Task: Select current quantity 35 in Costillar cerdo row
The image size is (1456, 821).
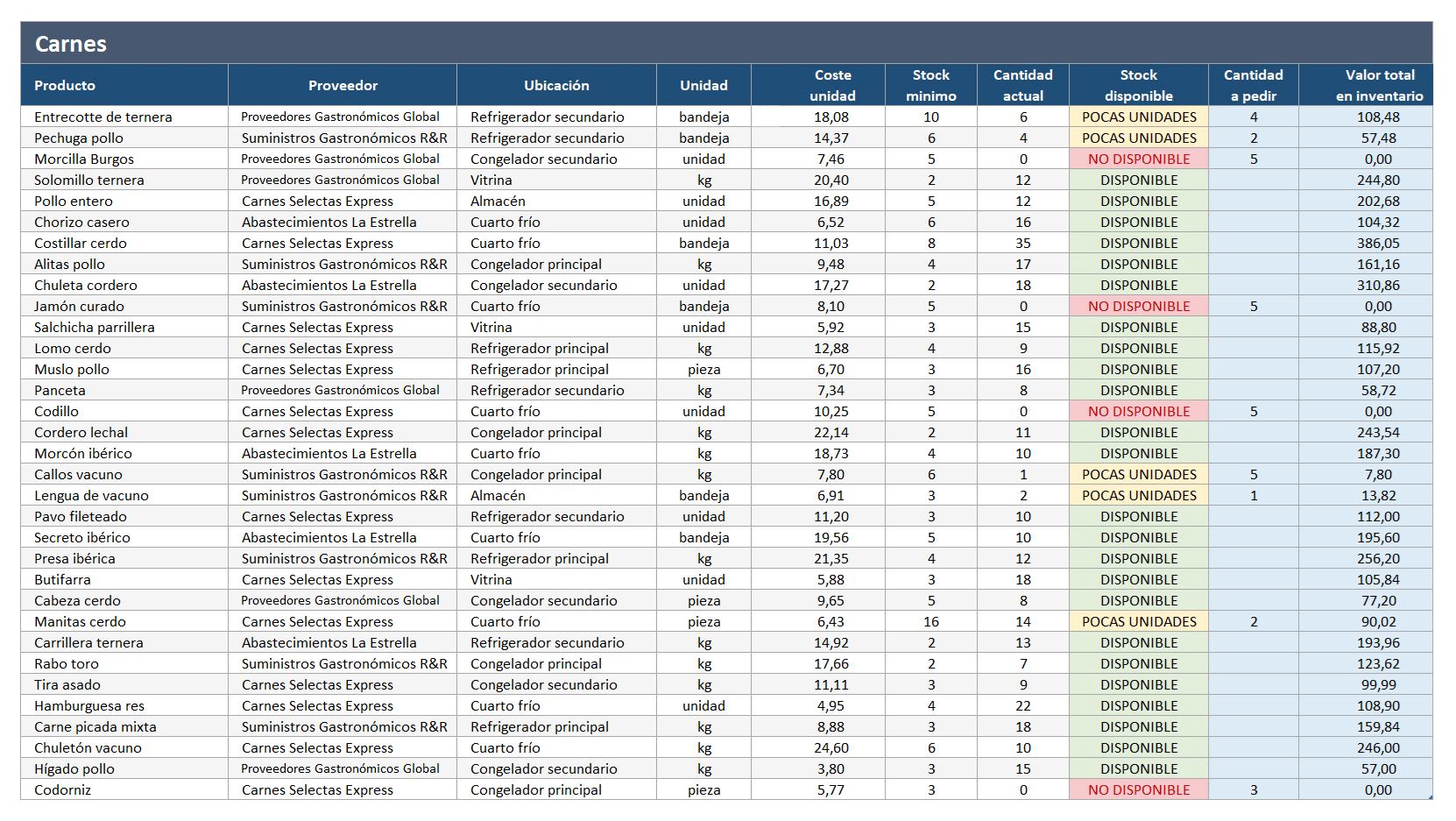Action: [x=1023, y=243]
